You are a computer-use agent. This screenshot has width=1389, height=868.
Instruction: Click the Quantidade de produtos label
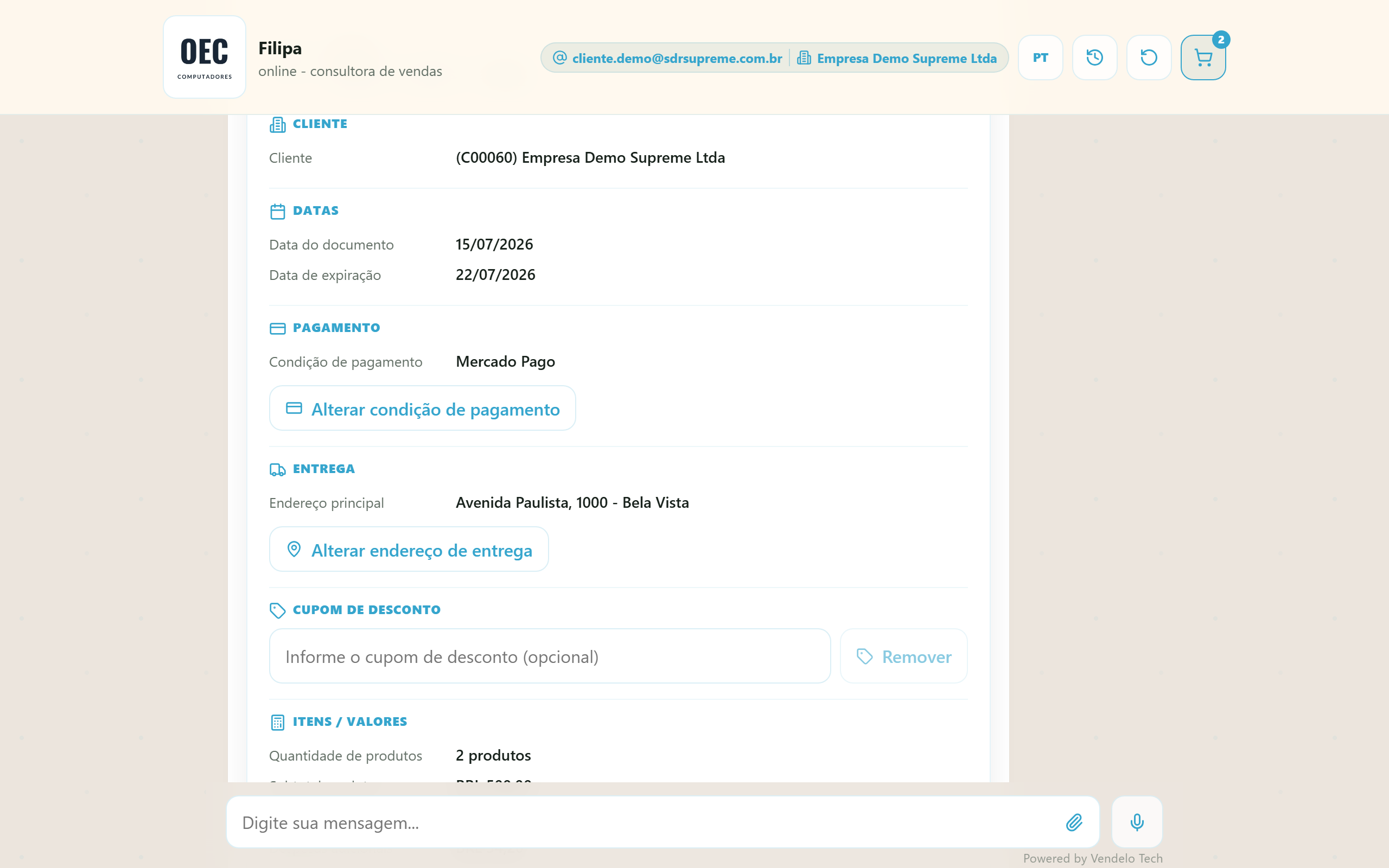[346, 756]
